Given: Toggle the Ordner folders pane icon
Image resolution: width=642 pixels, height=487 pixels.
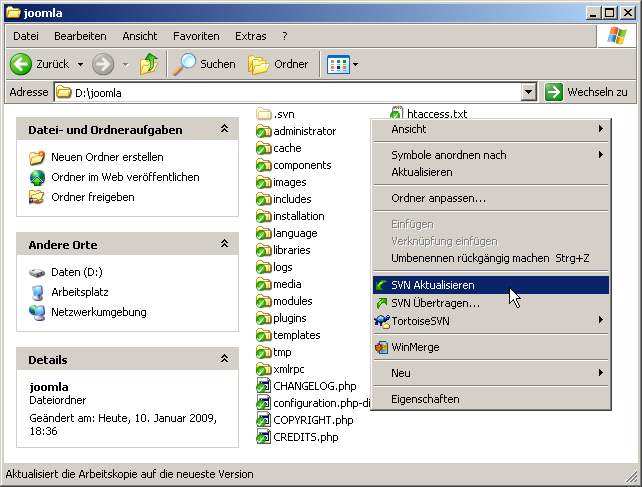Looking at the screenshot, I should (x=258, y=65).
